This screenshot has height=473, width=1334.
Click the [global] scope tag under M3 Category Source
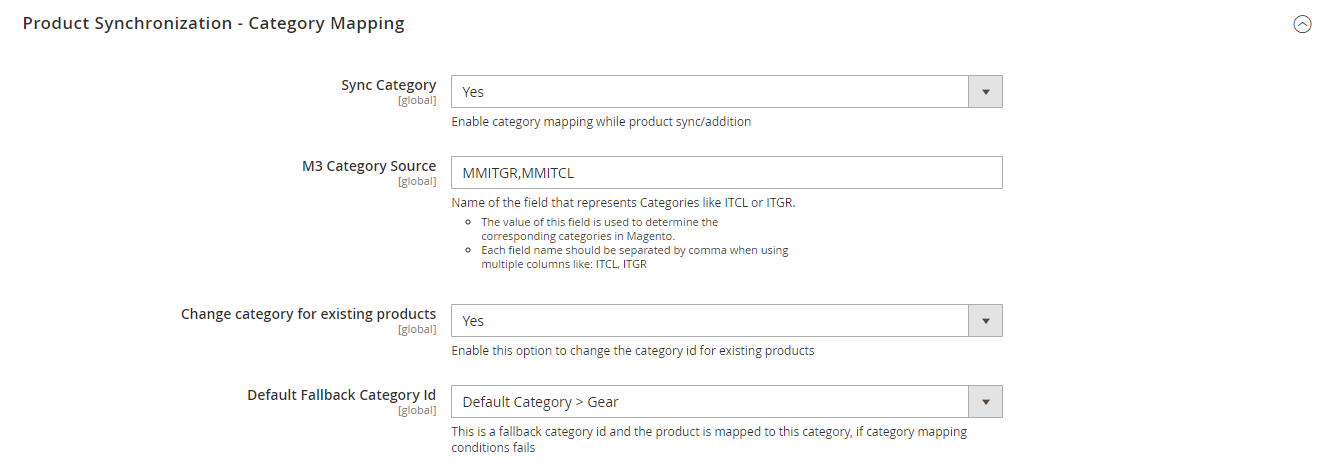pyautogui.click(x=417, y=181)
